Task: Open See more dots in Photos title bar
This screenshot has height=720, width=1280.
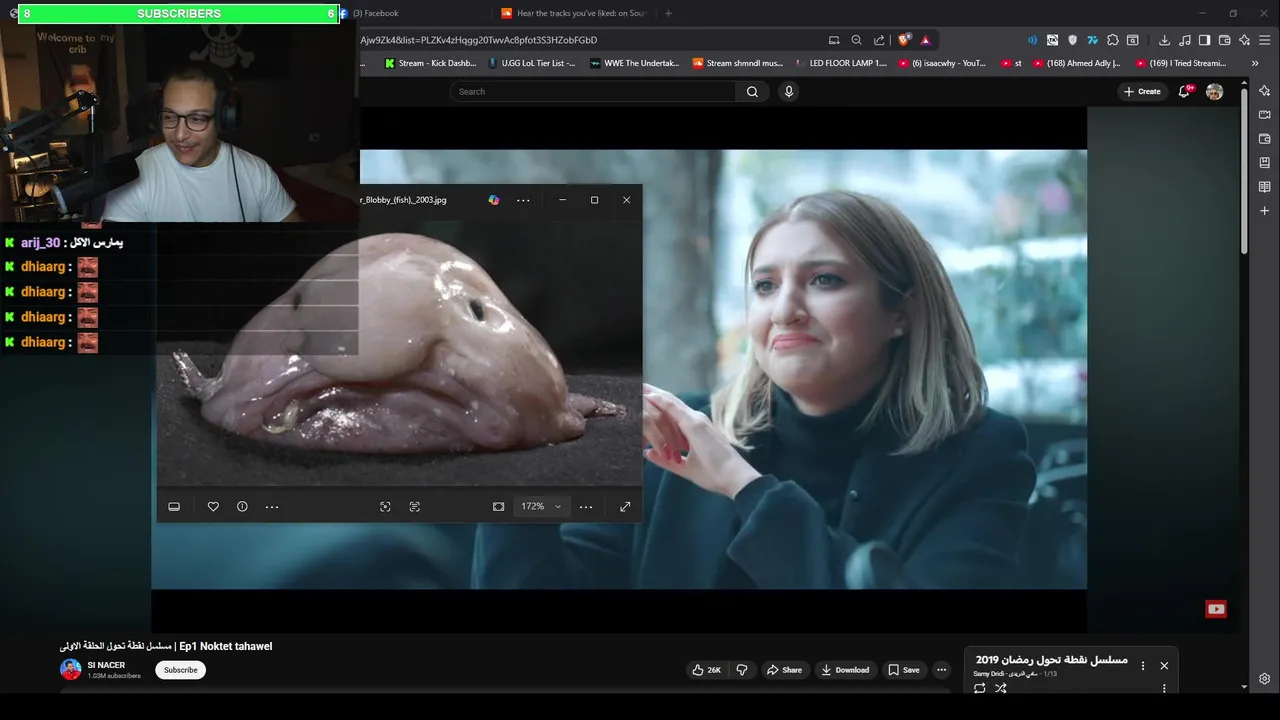Action: [x=523, y=200]
